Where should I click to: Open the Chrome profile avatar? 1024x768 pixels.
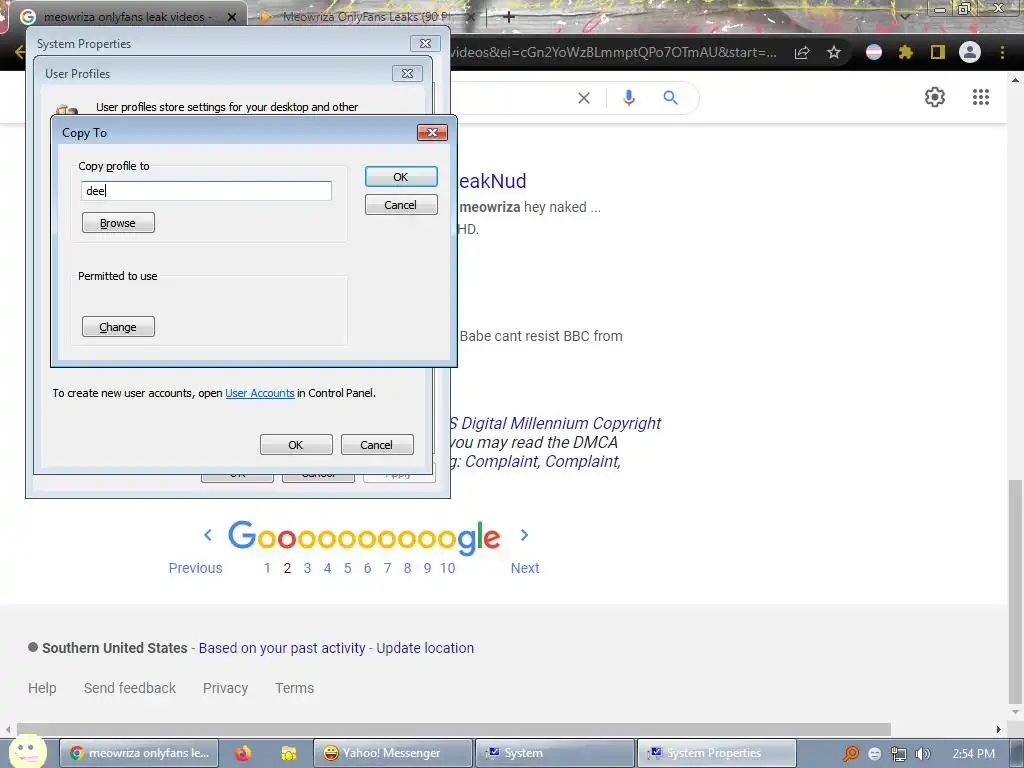point(970,52)
